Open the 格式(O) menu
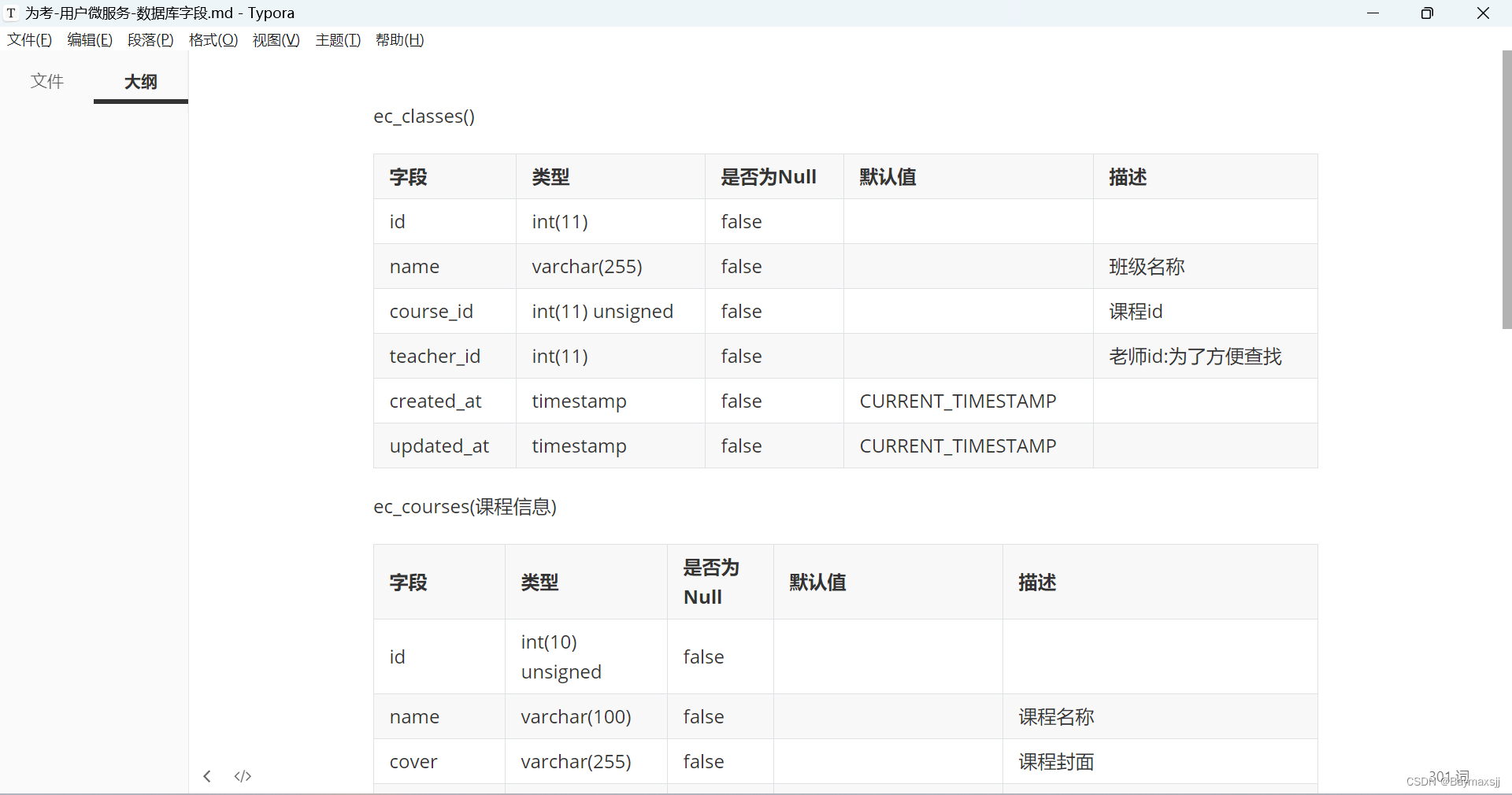This screenshot has width=1512, height=795. [213, 40]
